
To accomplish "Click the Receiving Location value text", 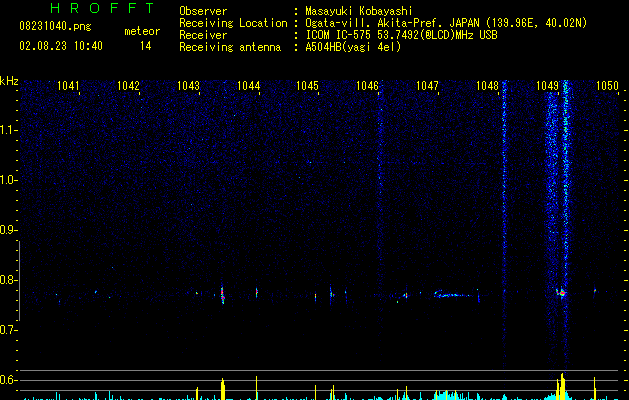I will (x=446, y=23).
